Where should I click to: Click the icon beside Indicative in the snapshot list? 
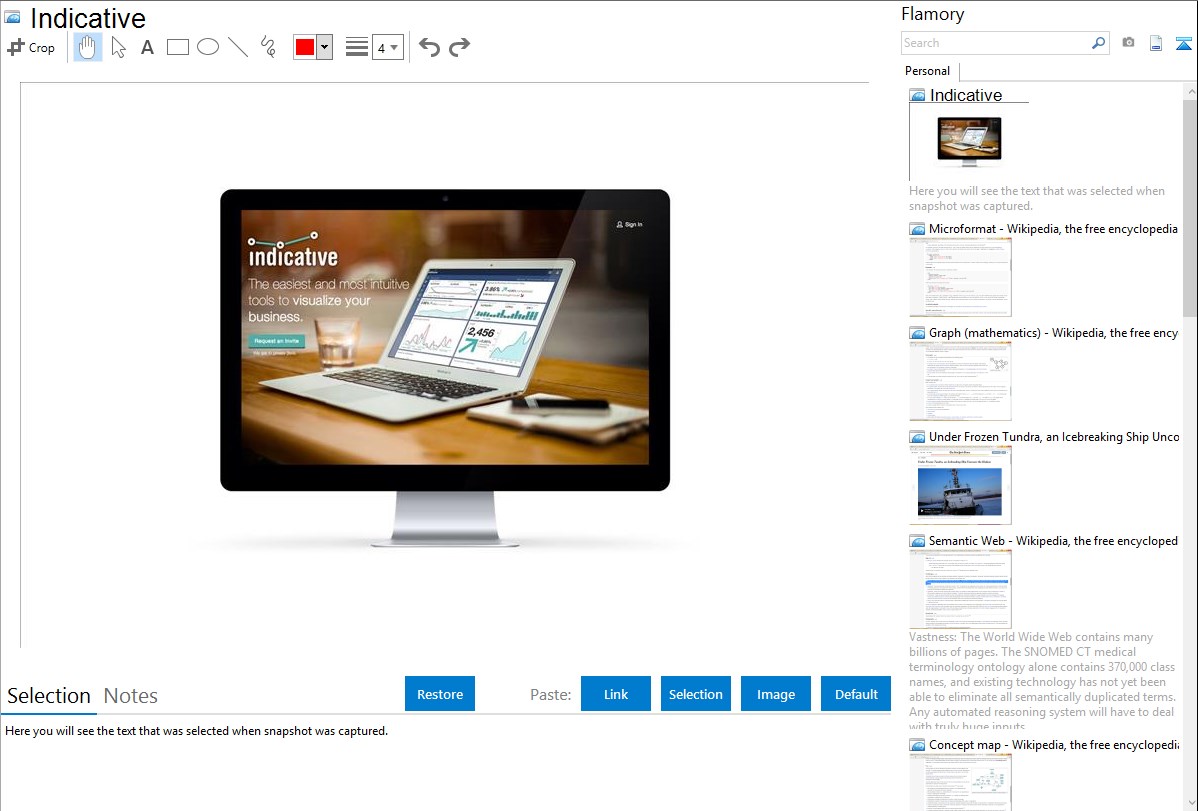point(917,96)
